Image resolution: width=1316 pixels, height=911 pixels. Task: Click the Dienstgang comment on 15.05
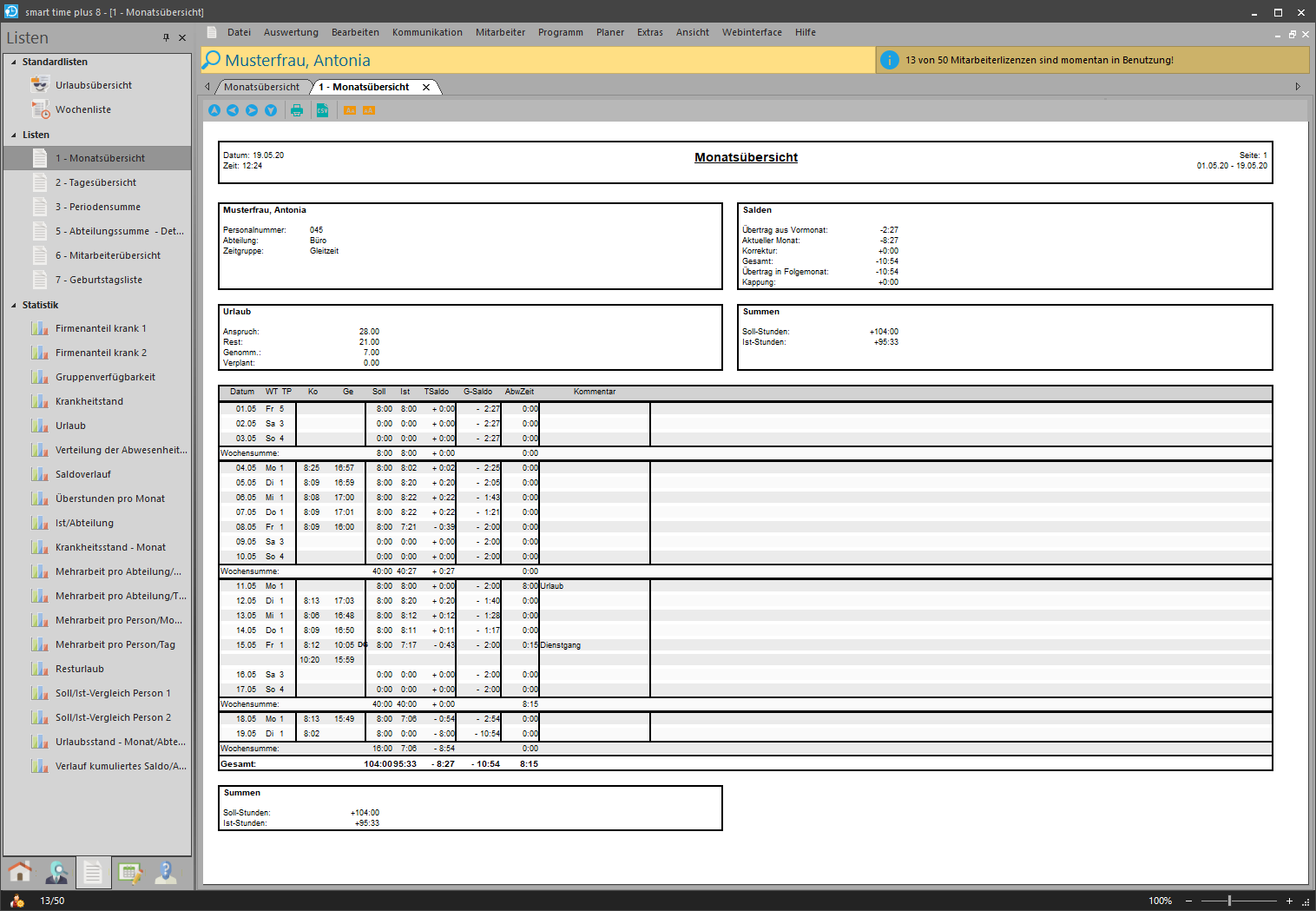[561, 645]
